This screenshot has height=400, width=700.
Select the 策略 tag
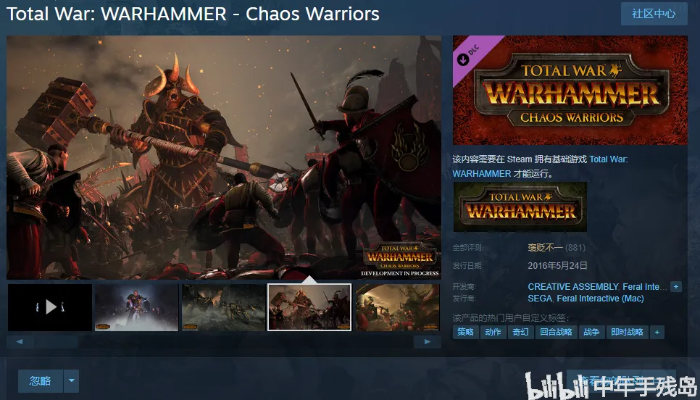tap(466, 332)
